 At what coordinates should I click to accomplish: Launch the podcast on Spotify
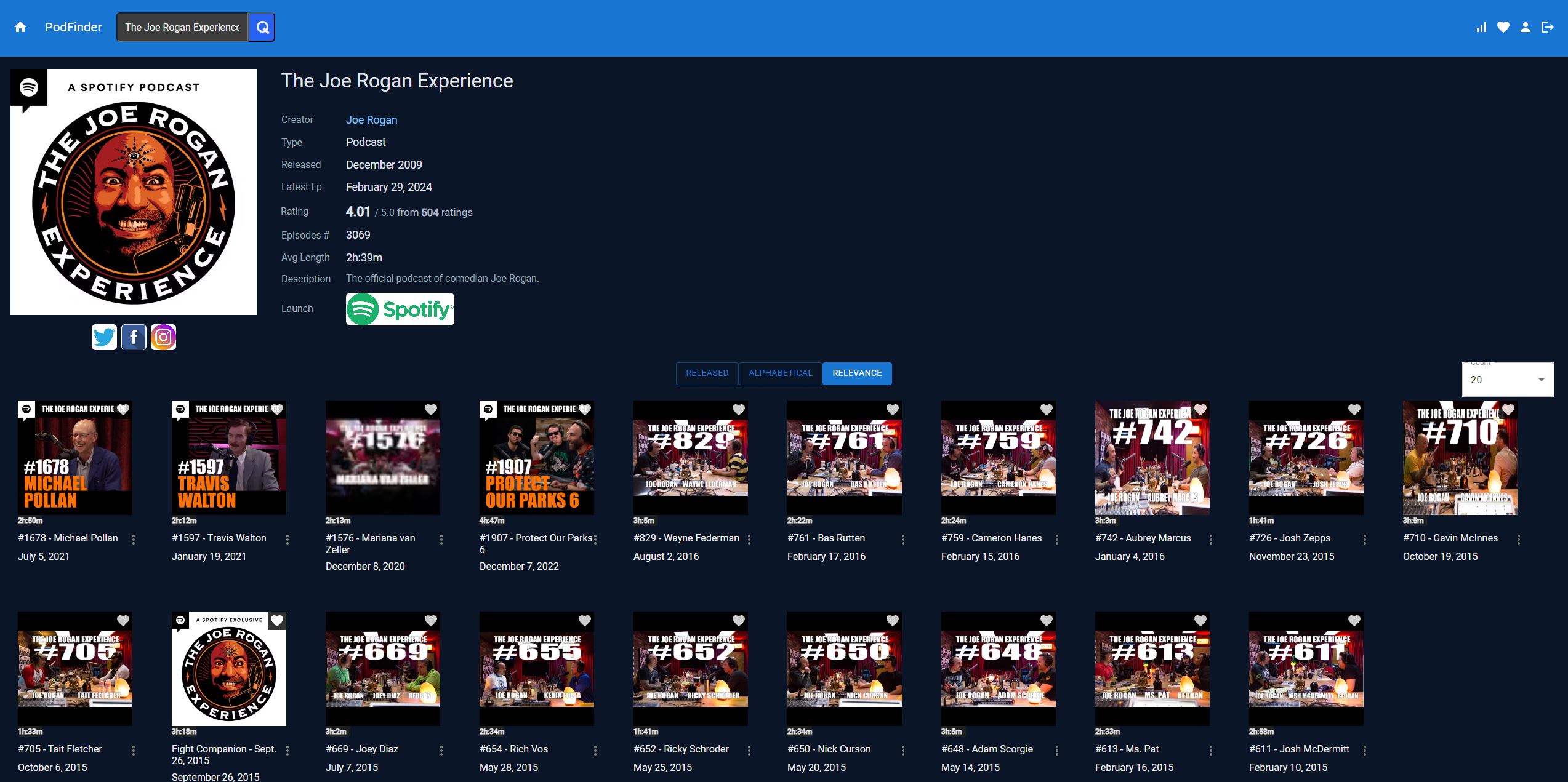(400, 309)
